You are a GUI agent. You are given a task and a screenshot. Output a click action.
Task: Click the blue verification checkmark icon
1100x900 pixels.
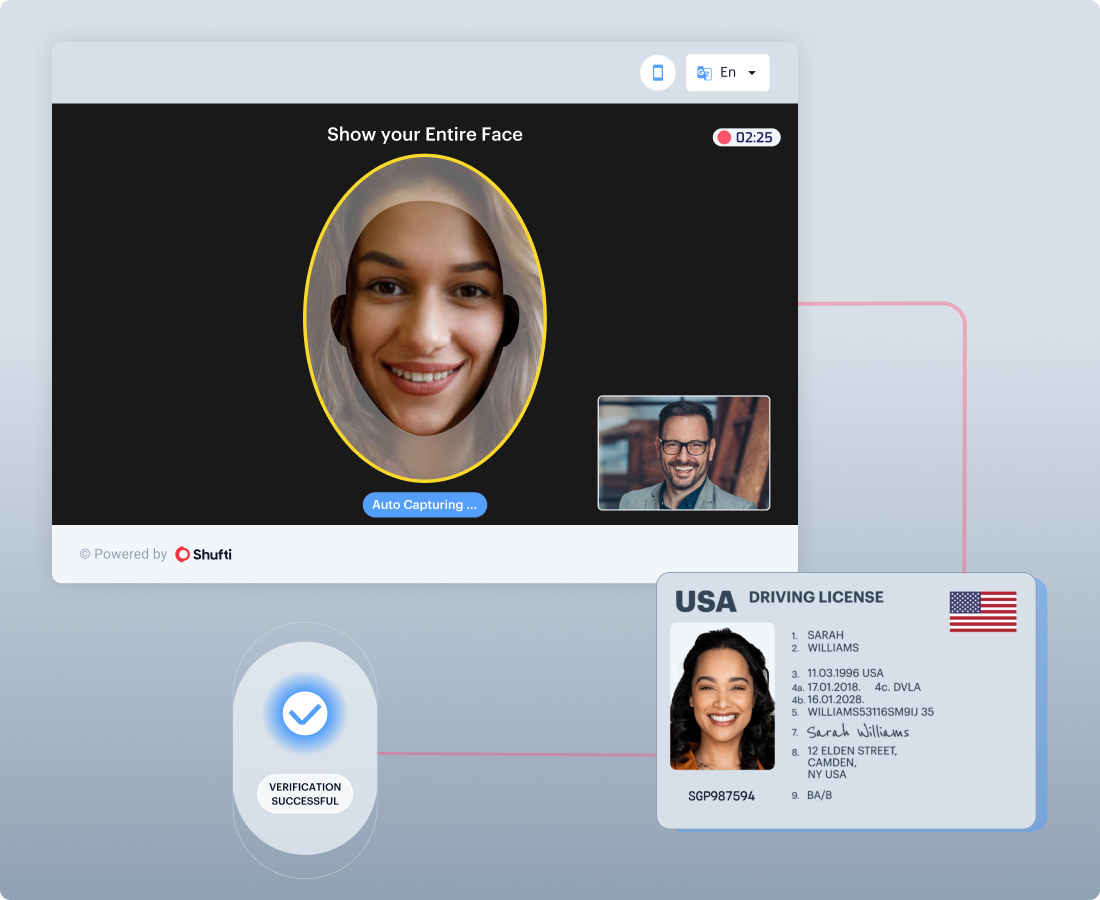coord(305,713)
